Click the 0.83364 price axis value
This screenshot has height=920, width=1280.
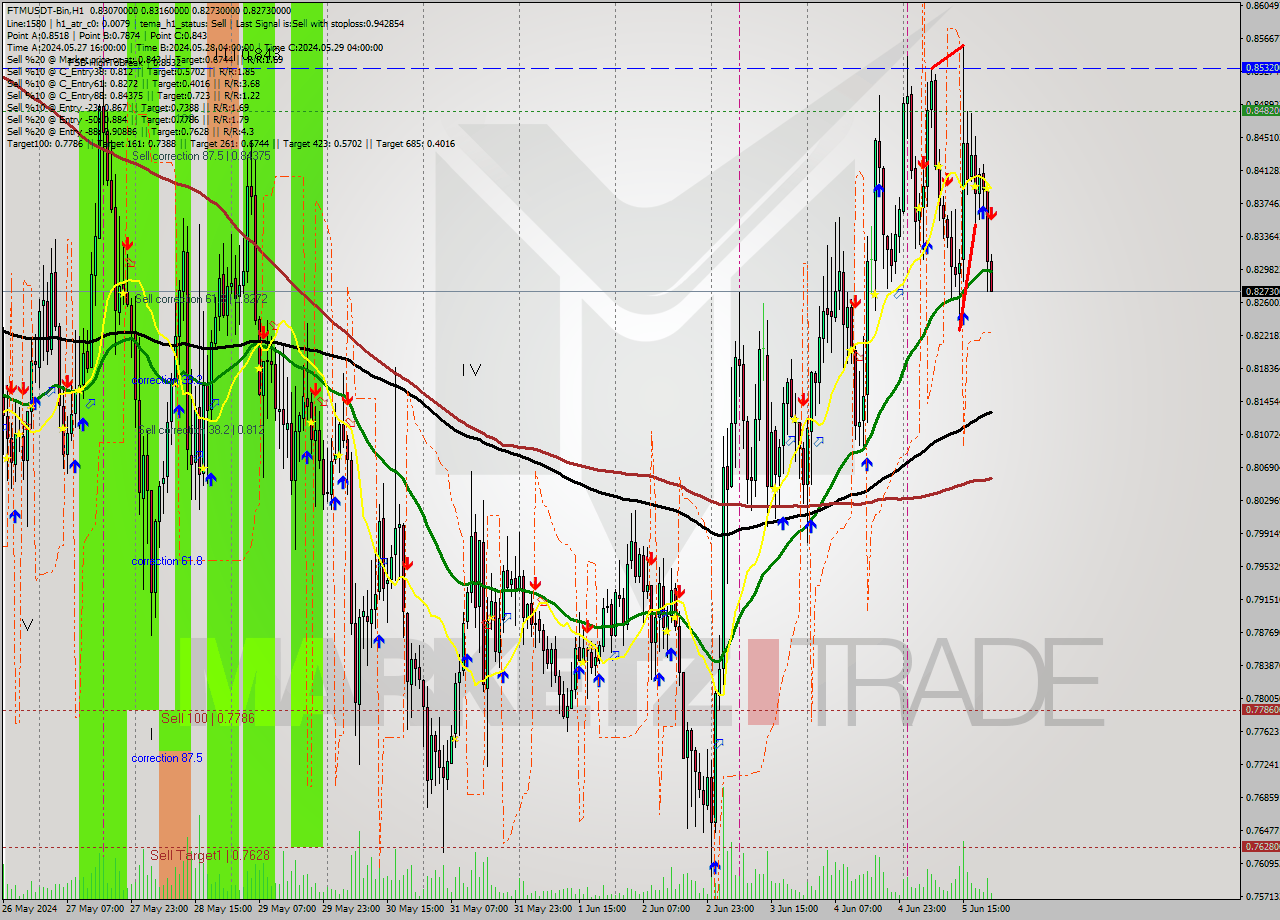[1260, 237]
